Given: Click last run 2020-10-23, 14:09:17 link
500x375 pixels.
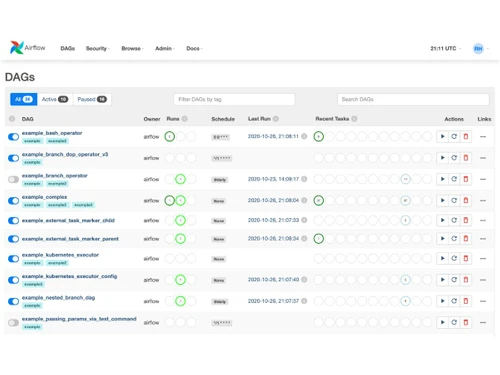Looking at the screenshot, I should tap(273, 179).
